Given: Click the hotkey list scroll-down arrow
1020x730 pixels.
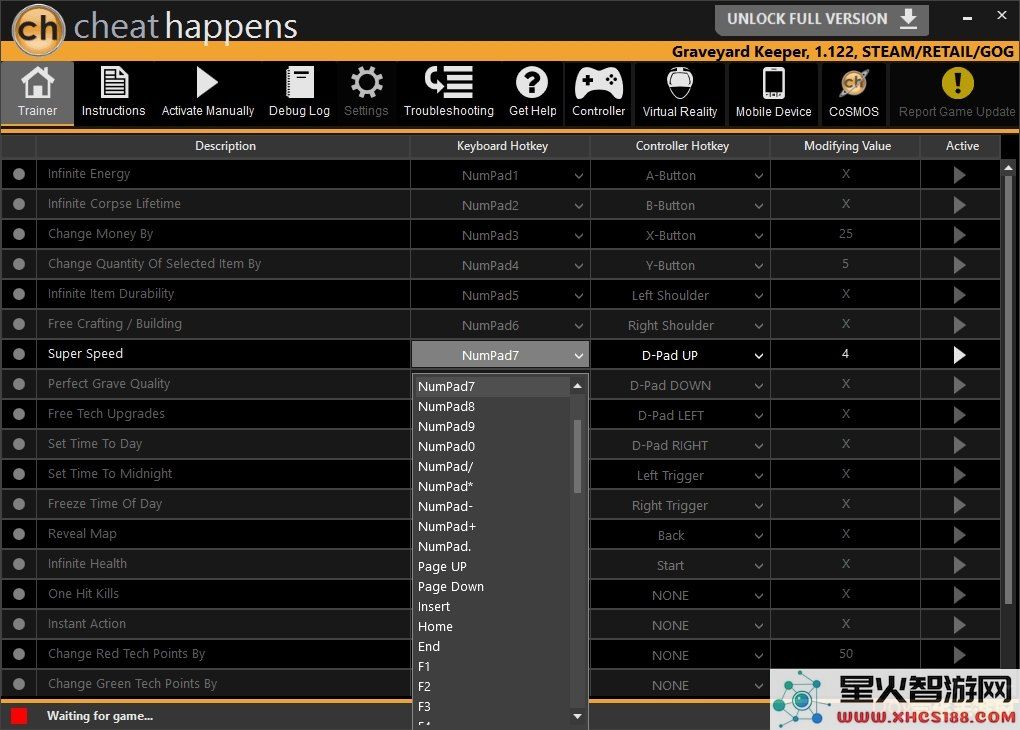Looking at the screenshot, I should click(578, 716).
